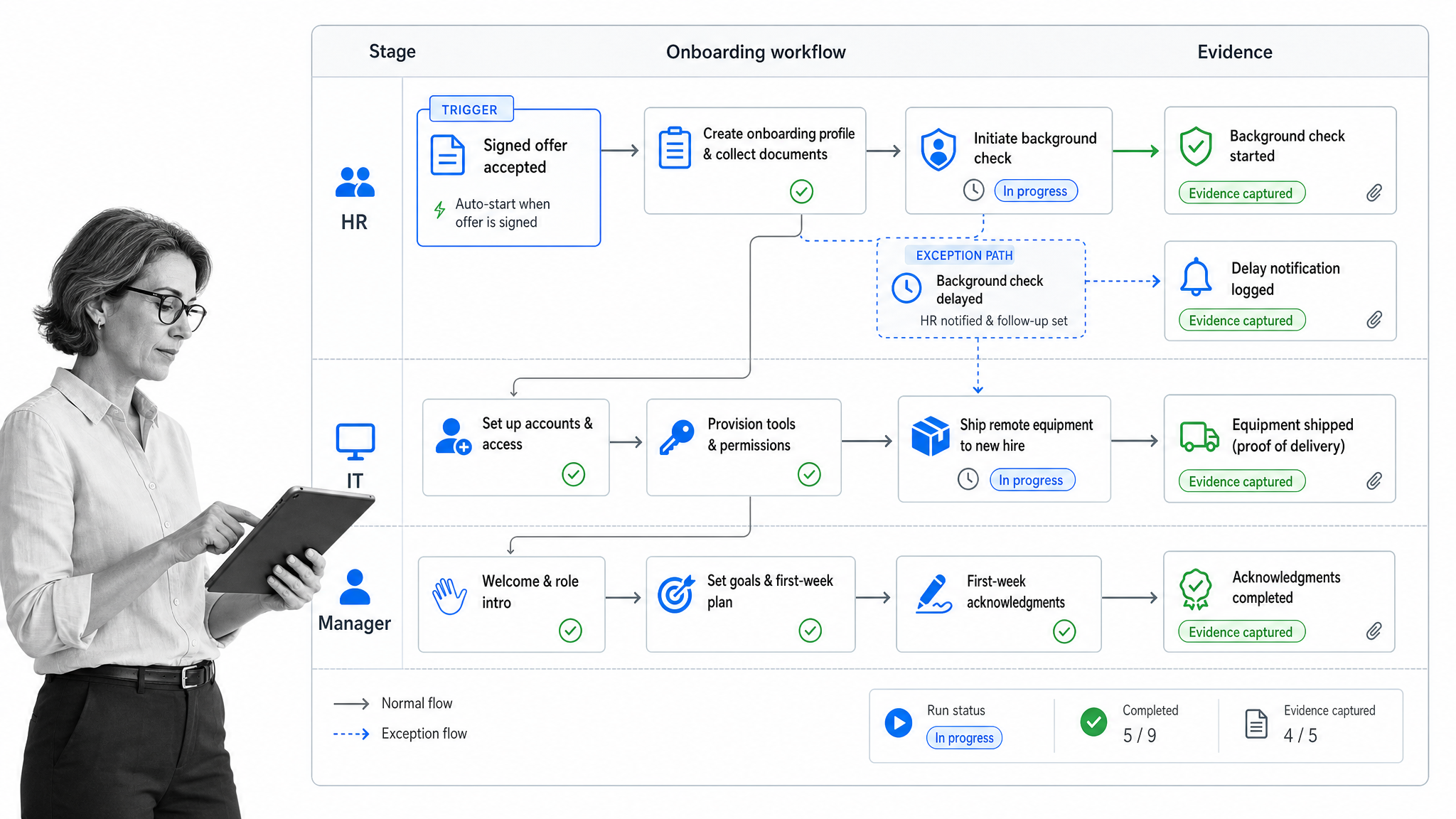Open attachment on Acknowledgments completed card

[x=1374, y=631]
